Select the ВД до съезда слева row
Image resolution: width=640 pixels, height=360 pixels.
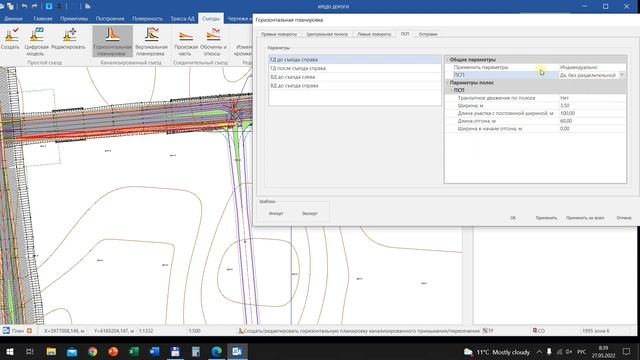pos(355,77)
